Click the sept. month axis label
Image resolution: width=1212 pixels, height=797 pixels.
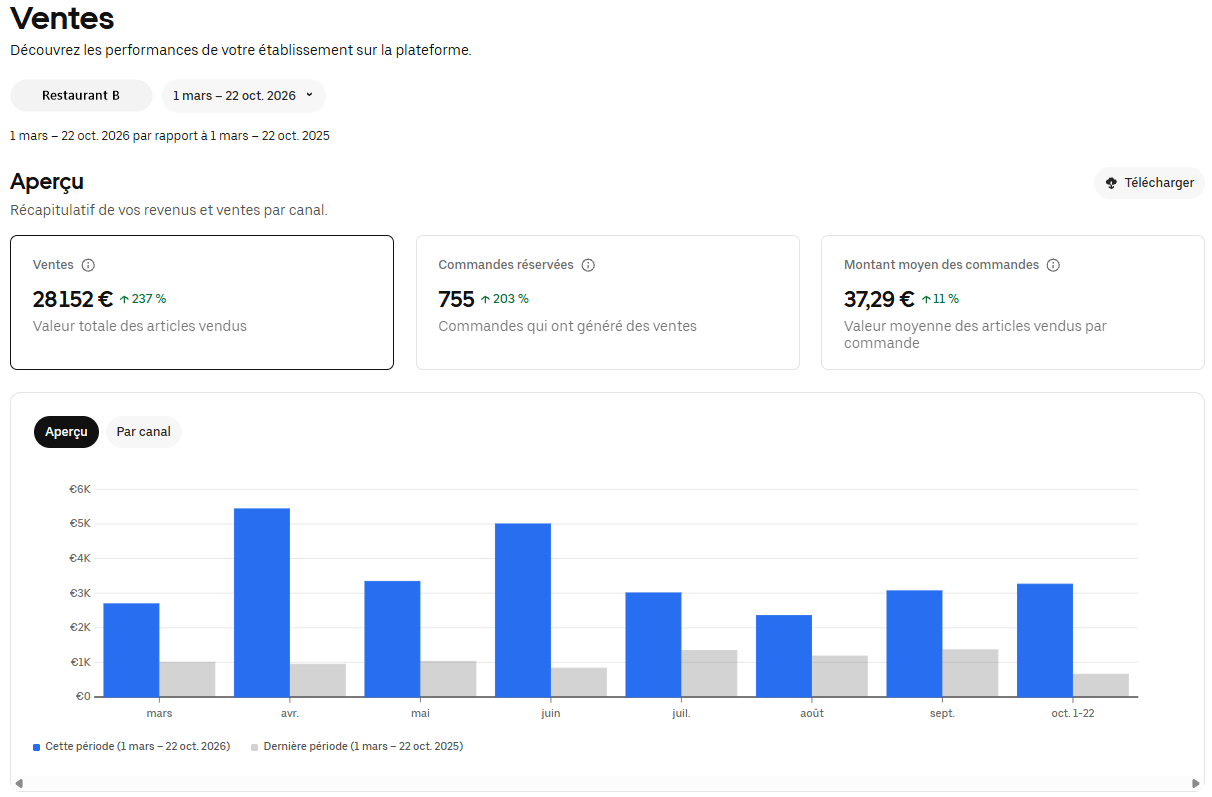[942, 714]
